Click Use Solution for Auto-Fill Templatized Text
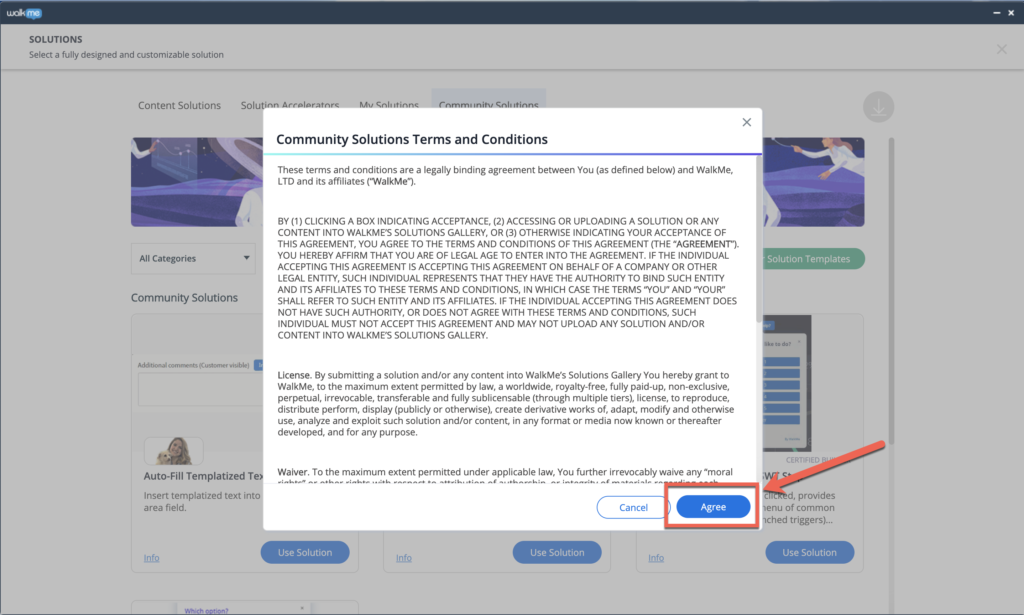This screenshot has width=1024, height=615. pyautogui.click(x=305, y=552)
